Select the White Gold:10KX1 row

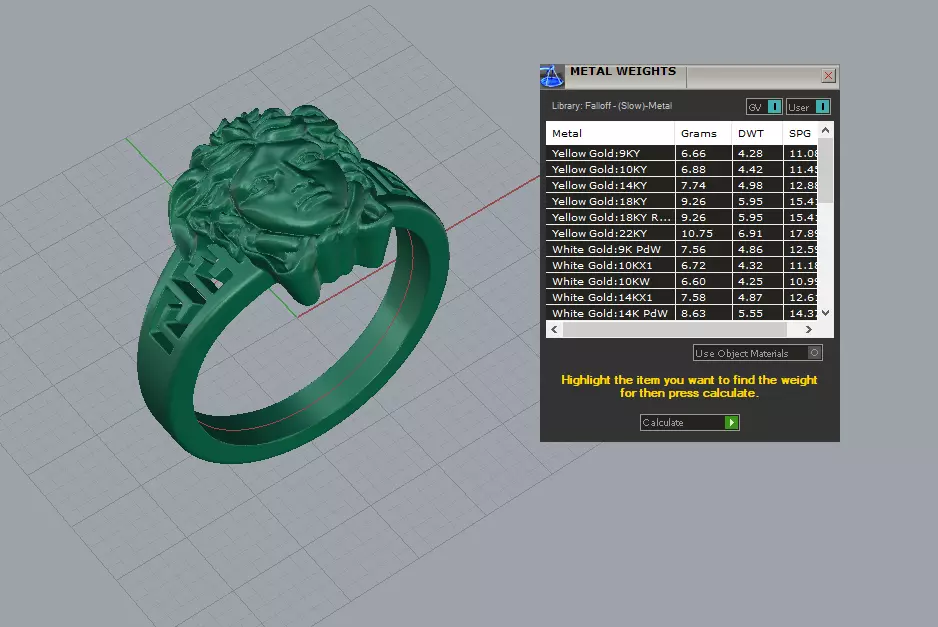[681, 265]
